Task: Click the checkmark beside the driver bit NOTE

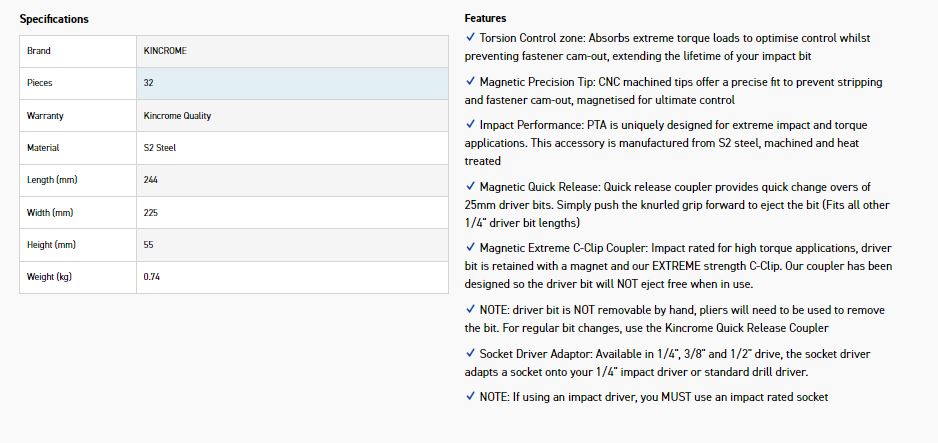Action: point(470,310)
